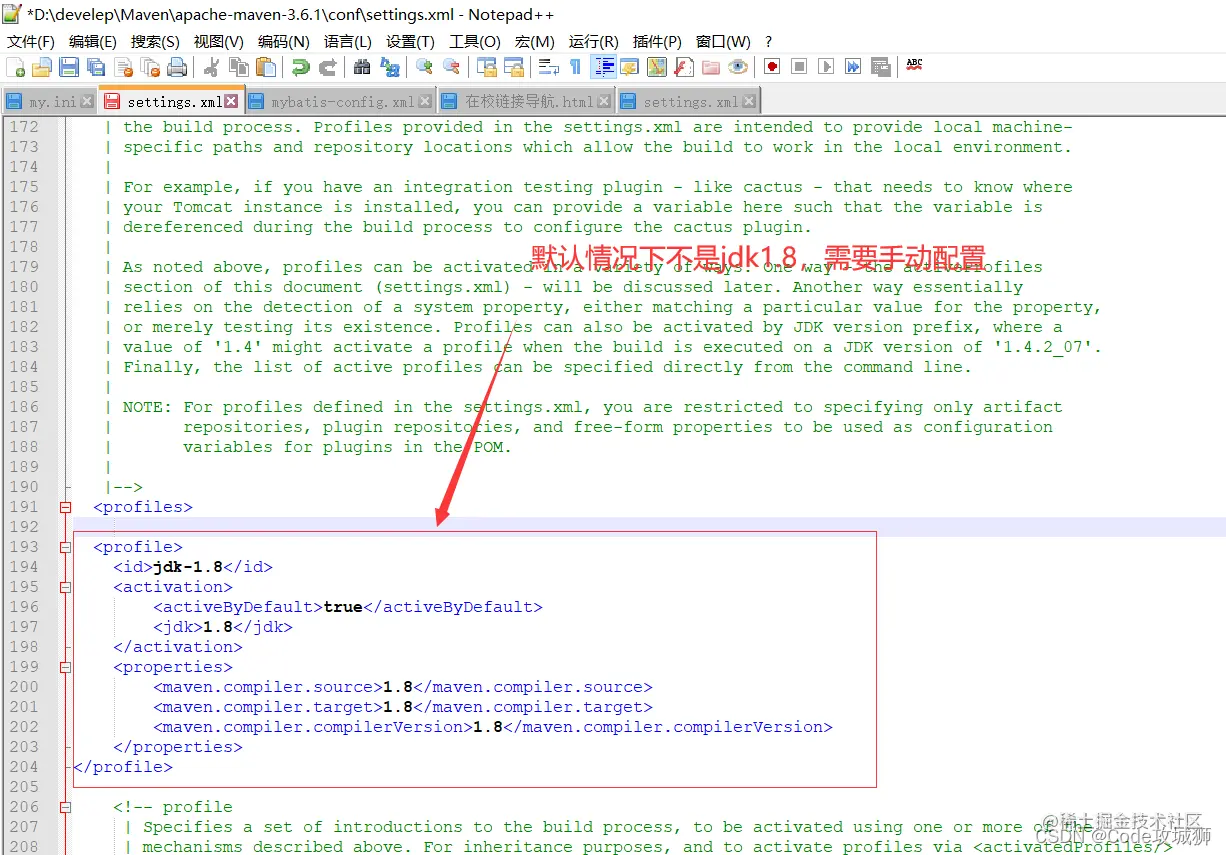1226x855 pixels.
Task: Toggle word wrap toolbar icon
Action: [x=548, y=67]
